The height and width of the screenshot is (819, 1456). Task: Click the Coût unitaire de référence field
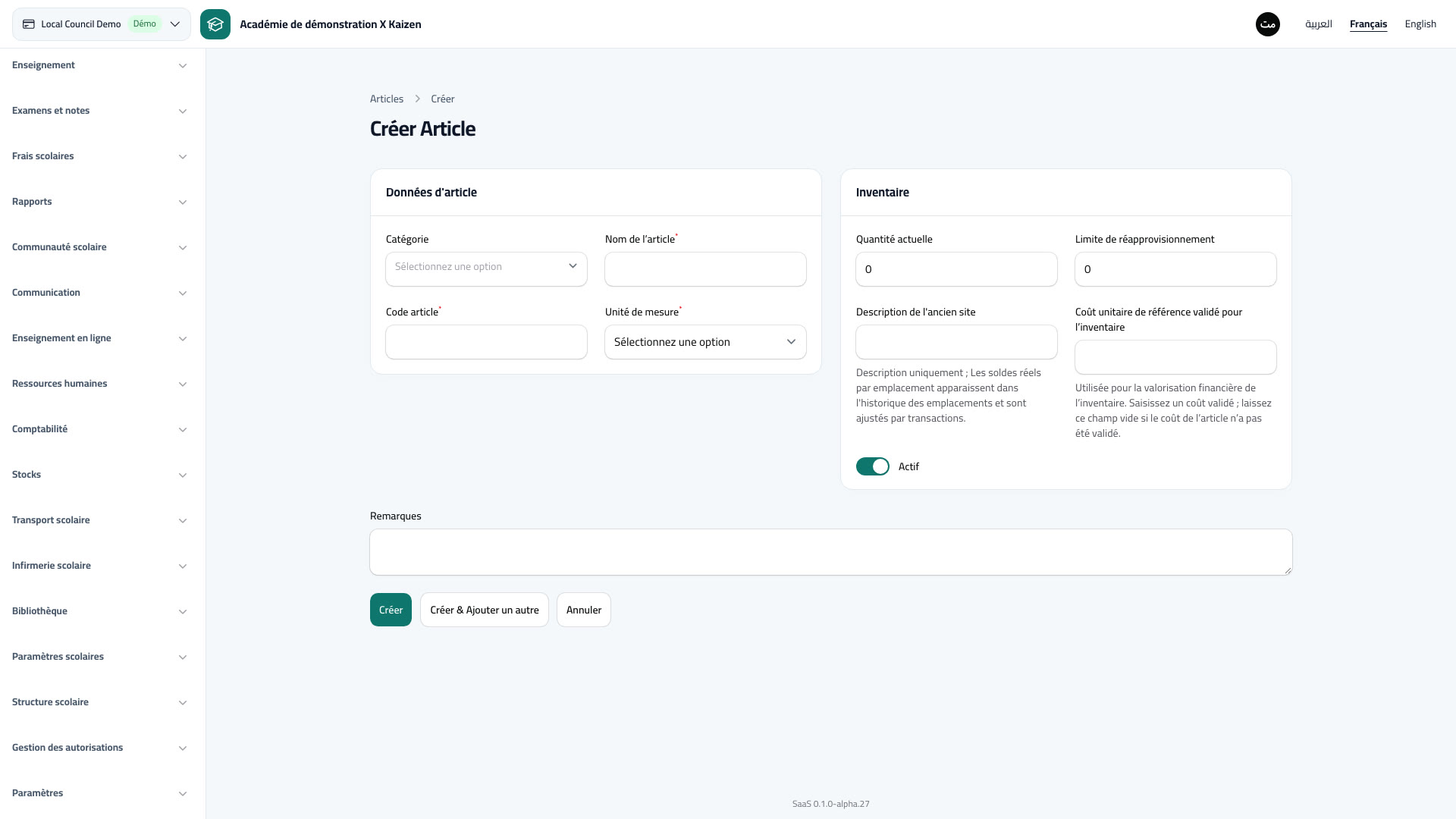tap(1175, 357)
